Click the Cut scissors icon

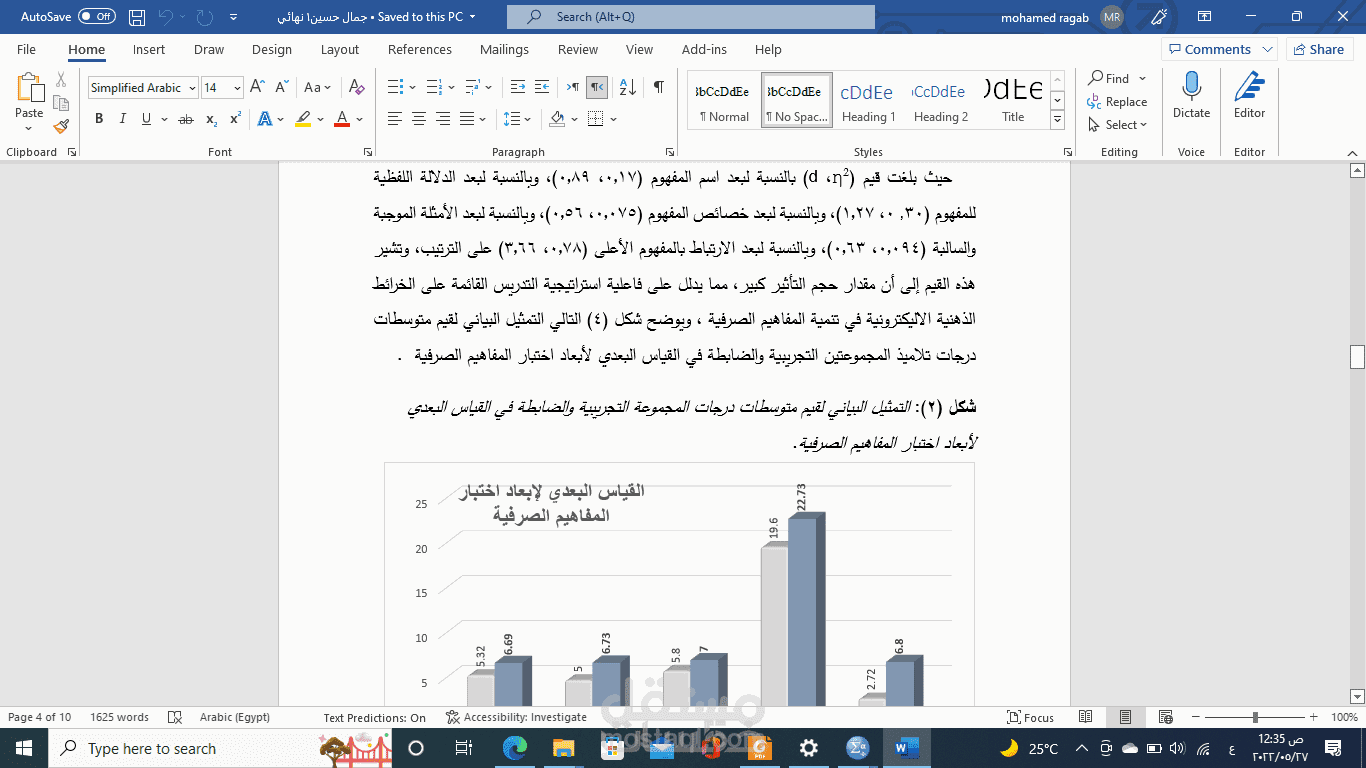point(61,79)
